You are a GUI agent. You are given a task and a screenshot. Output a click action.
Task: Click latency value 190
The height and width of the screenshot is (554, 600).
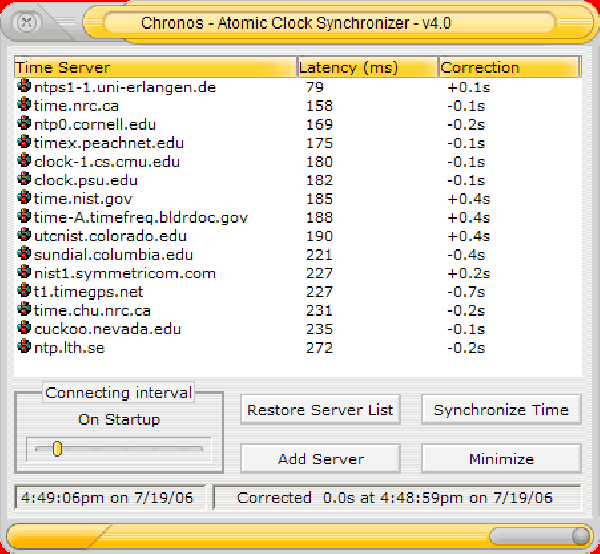click(x=319, y=236)
